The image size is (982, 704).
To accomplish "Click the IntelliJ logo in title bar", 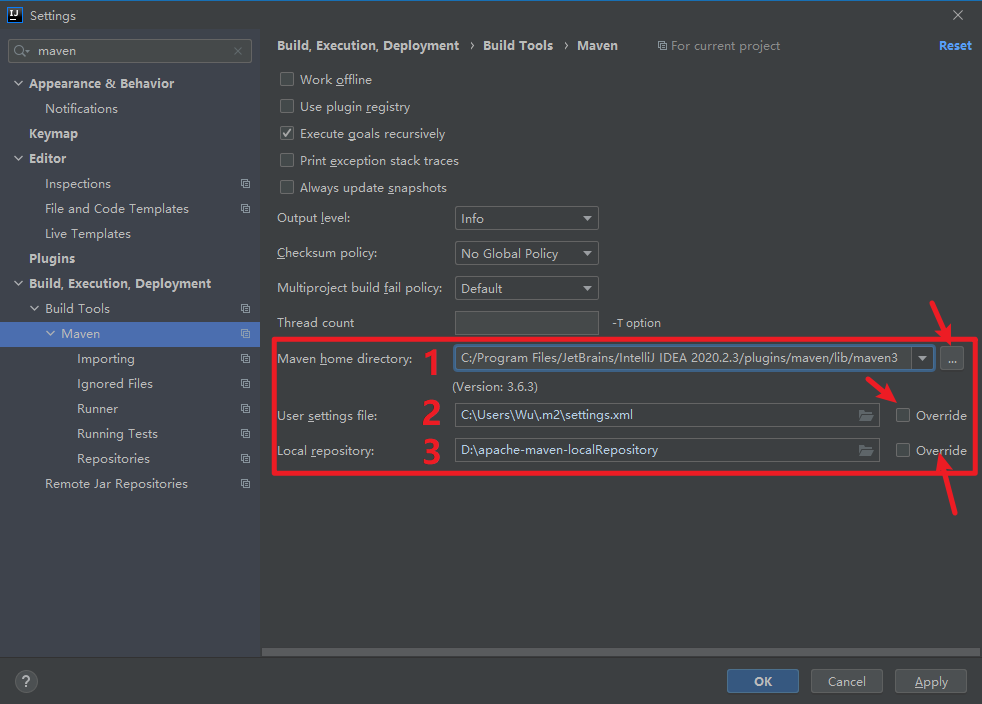I will click(14, 15).
